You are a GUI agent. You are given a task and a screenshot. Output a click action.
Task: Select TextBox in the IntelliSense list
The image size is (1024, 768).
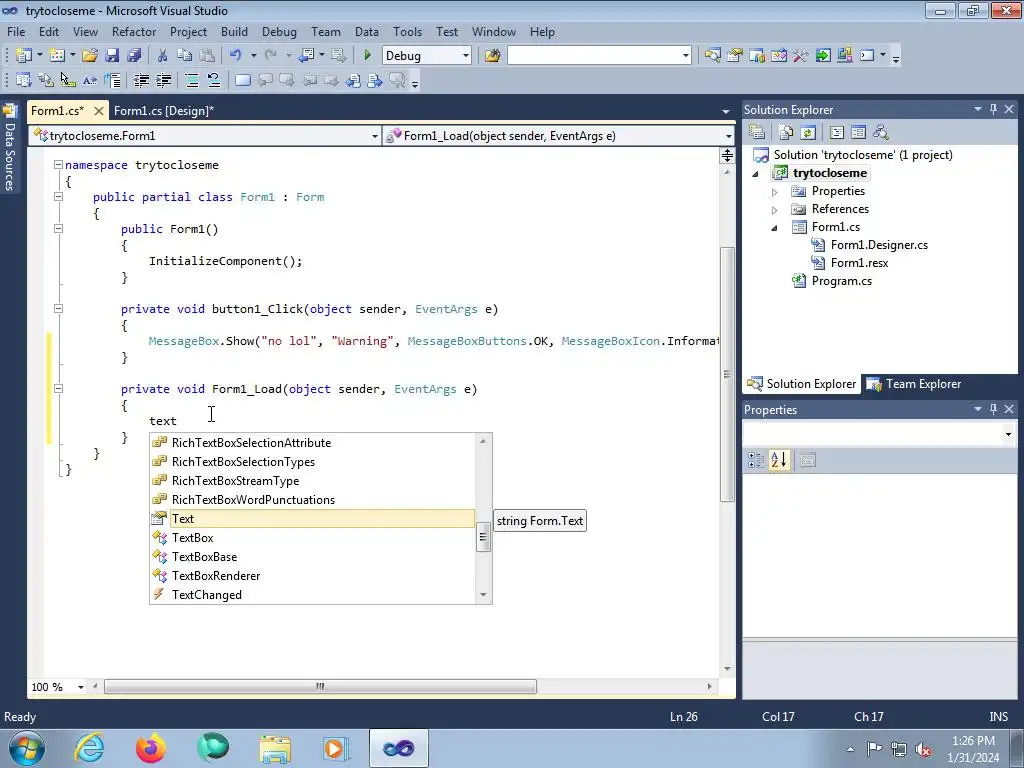point(313,537)
